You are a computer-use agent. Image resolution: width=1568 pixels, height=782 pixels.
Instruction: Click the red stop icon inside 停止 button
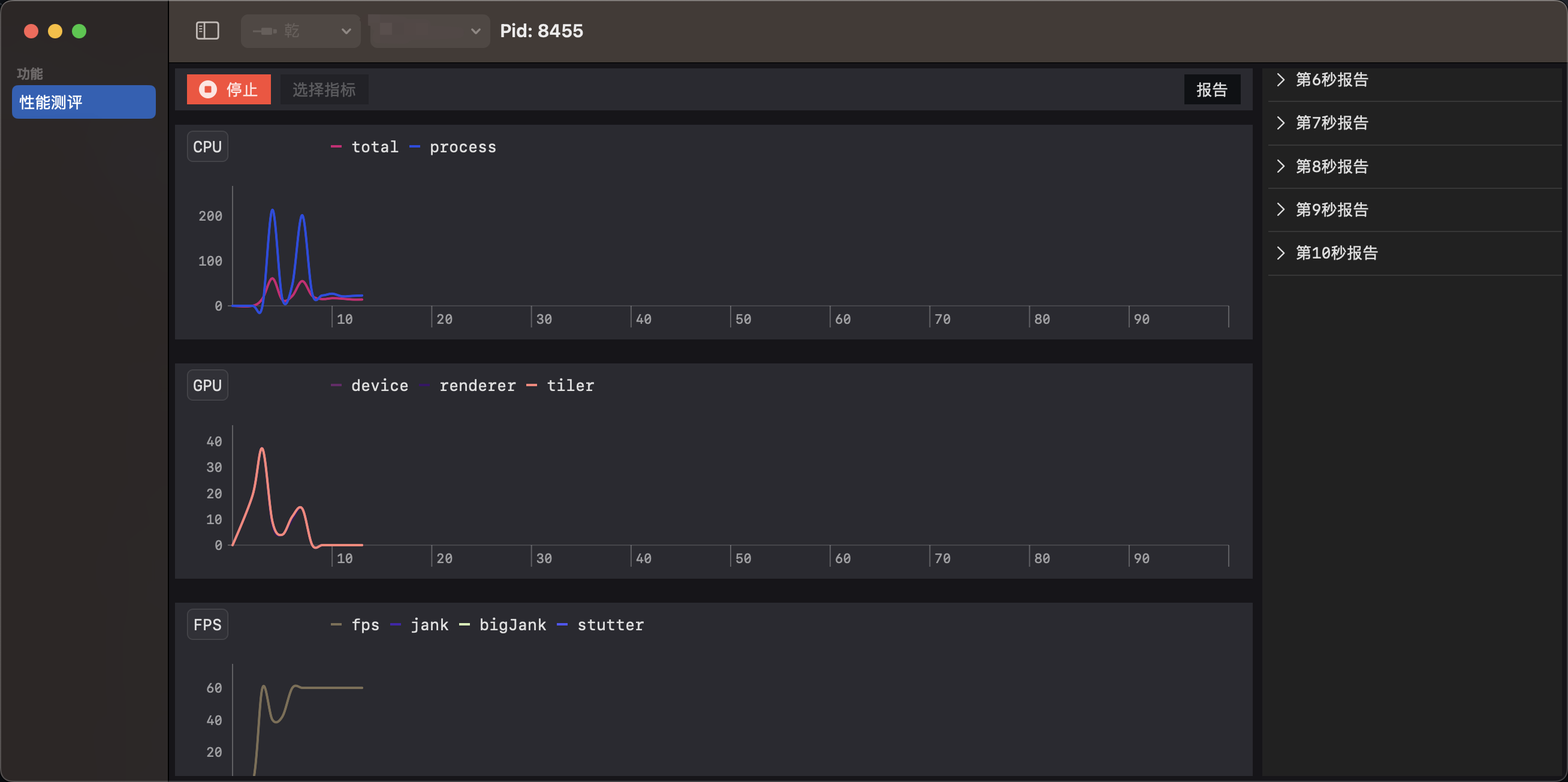click(x=207, y=89)
